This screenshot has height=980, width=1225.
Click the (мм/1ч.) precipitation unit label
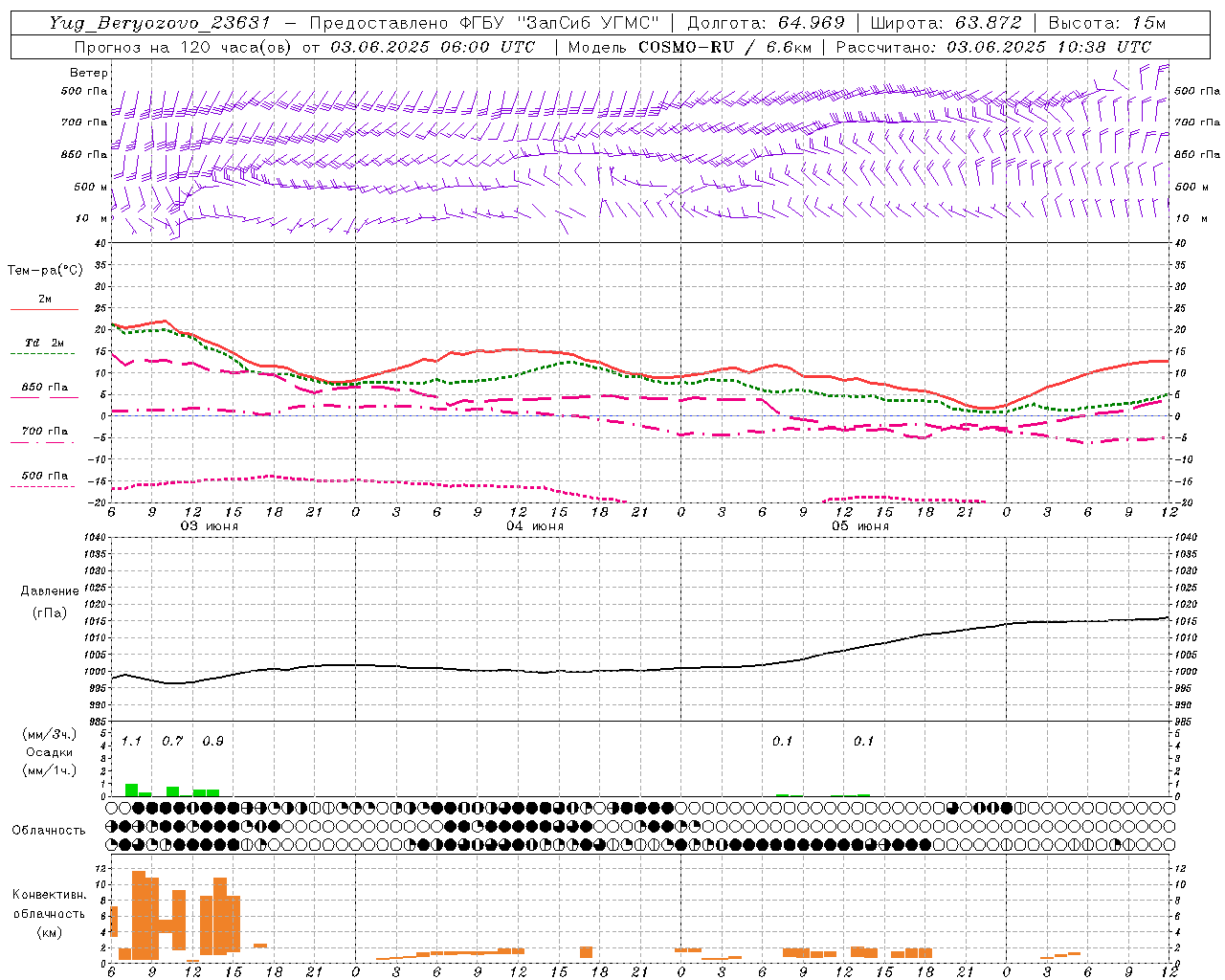[x=50, y=770]
